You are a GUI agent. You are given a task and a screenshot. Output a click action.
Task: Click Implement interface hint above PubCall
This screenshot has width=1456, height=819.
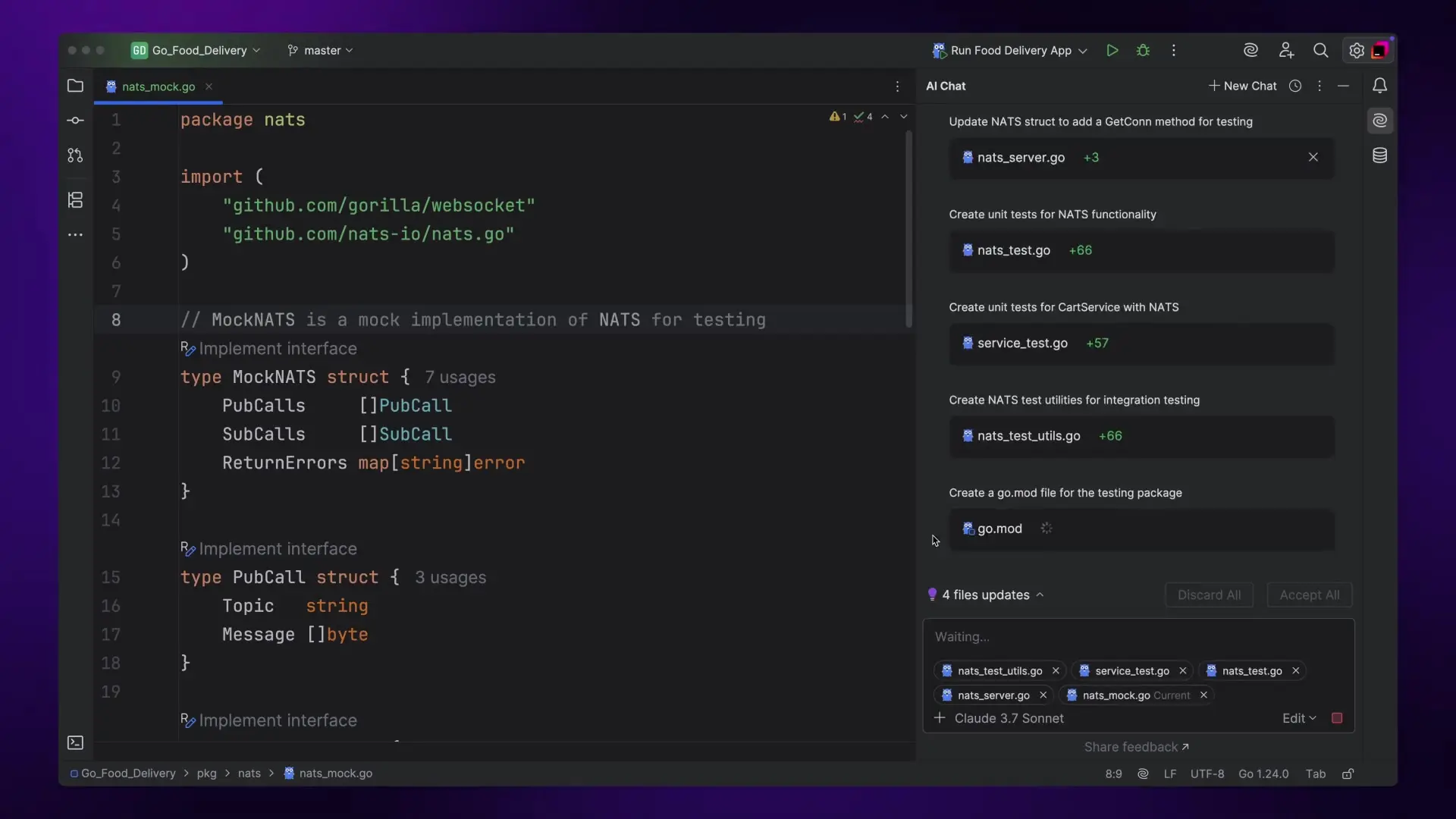pos(268,549)
